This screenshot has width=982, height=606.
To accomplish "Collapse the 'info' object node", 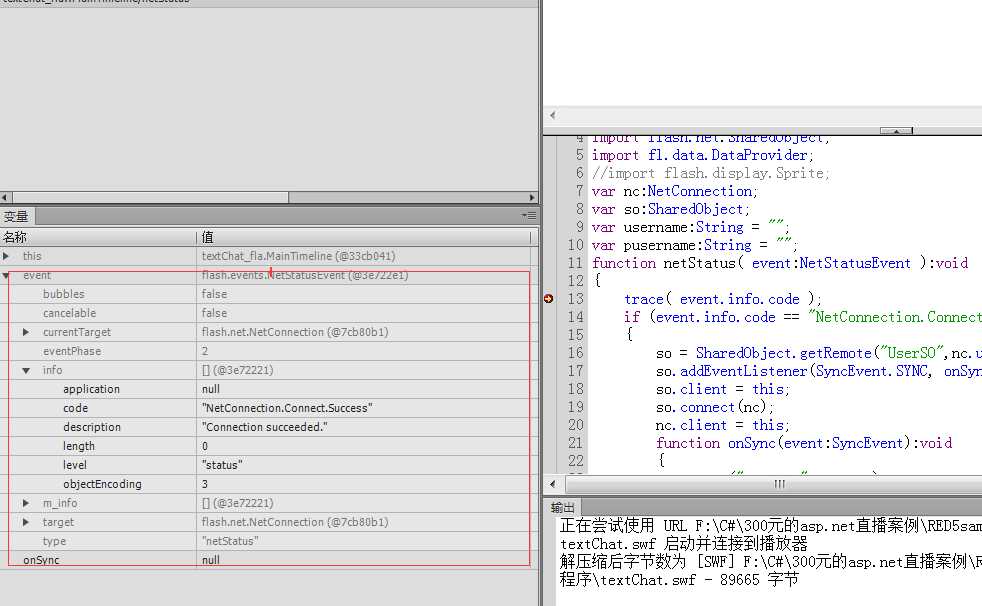I will coord(26,371).
